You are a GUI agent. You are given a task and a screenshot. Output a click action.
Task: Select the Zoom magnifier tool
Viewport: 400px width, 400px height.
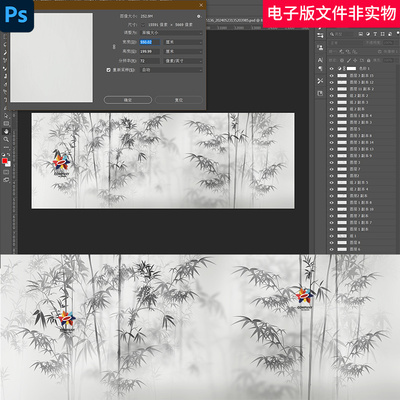[6, 139]
